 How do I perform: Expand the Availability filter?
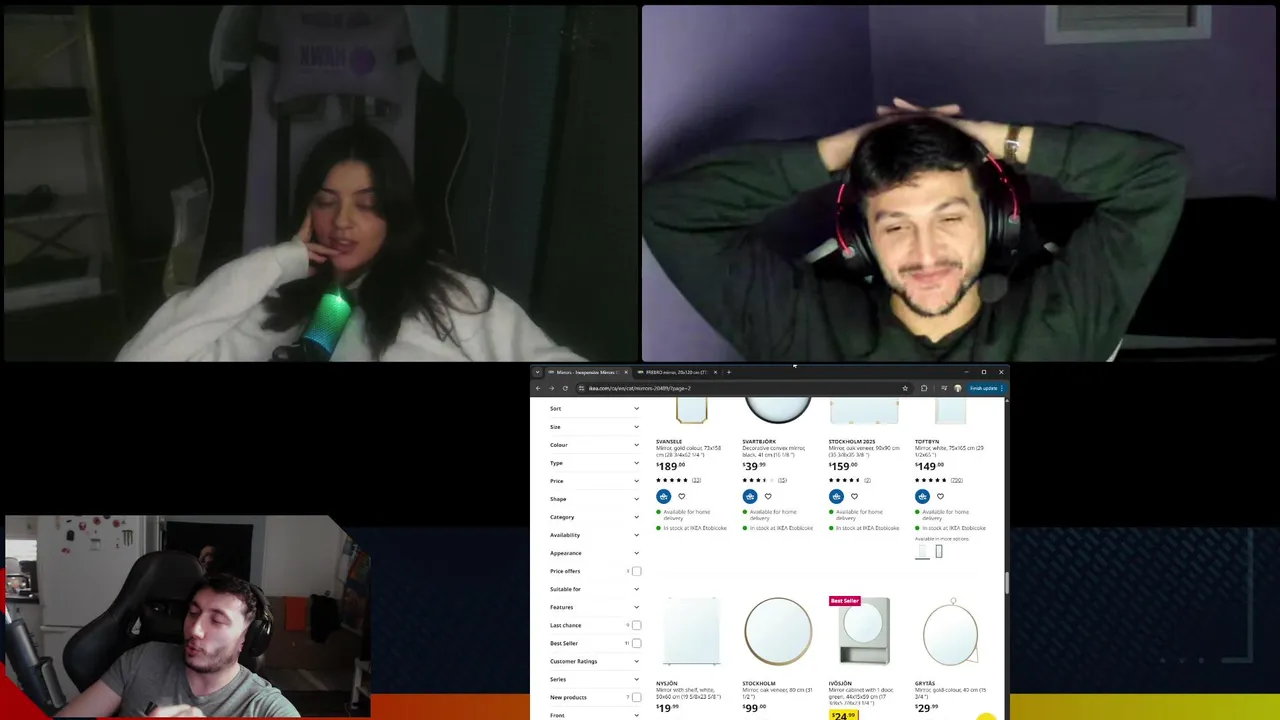tap(594, 535)
